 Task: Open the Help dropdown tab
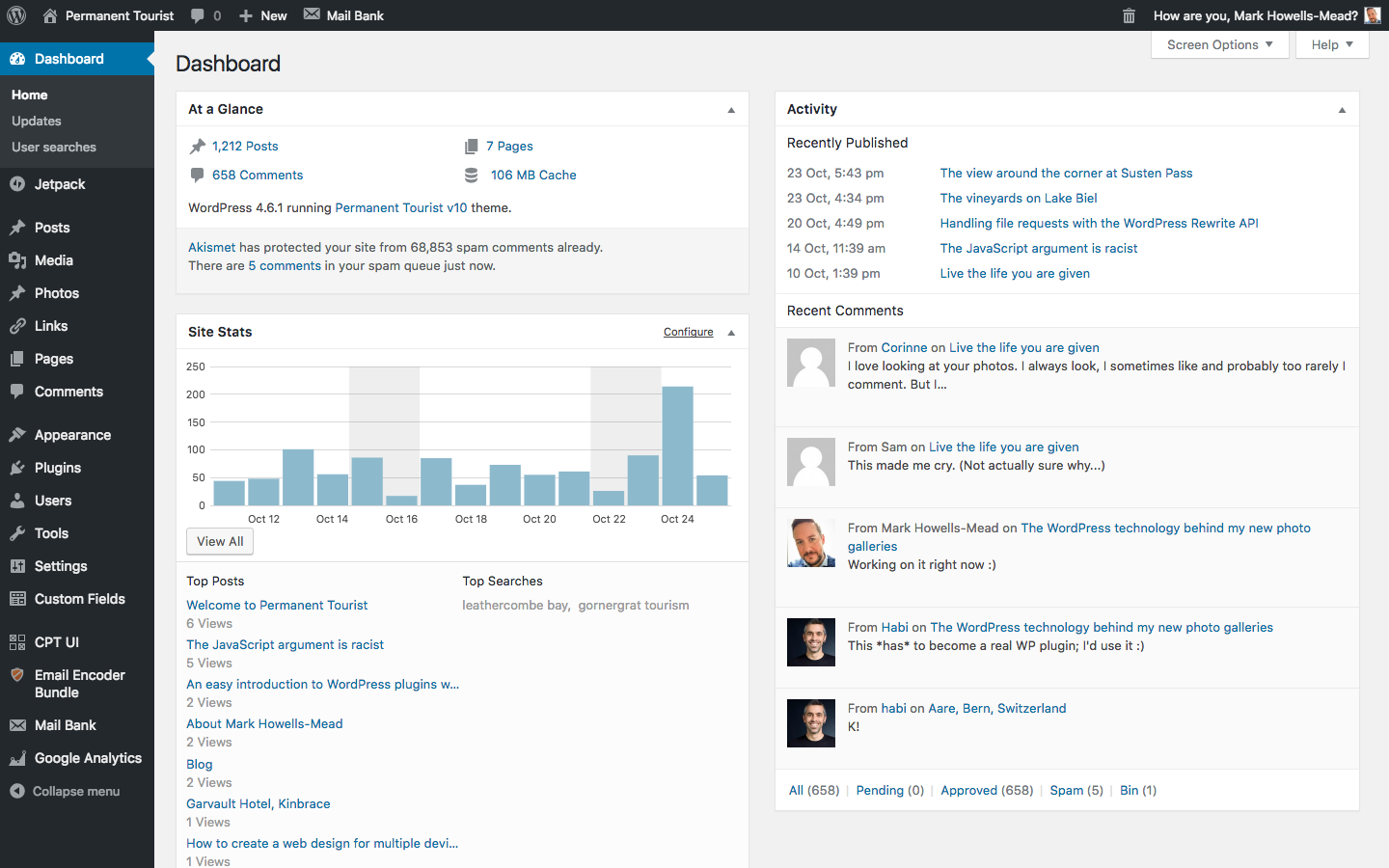coord(1332,44)
